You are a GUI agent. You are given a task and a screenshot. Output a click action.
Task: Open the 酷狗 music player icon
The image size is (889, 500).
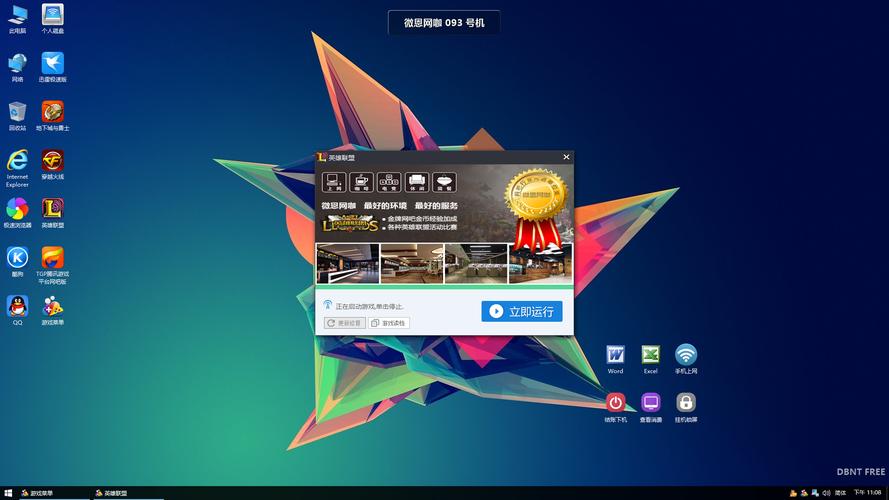(x=18, y=262)
